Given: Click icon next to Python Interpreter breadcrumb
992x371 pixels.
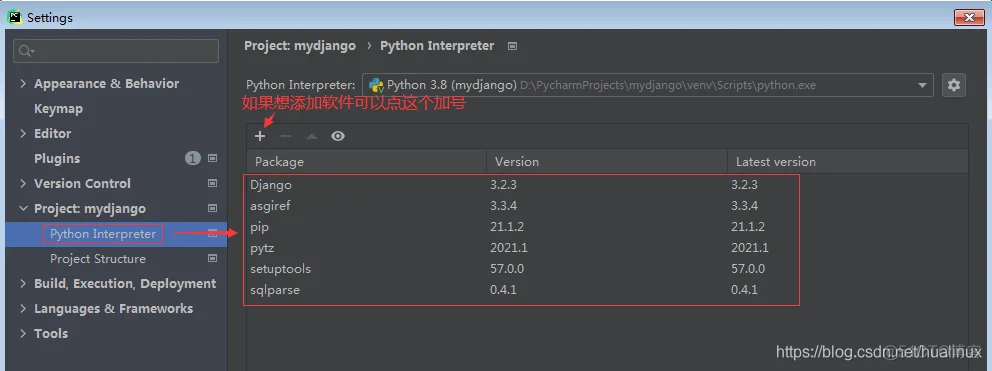Looking at the screenshot, I should tap(512, 46).
